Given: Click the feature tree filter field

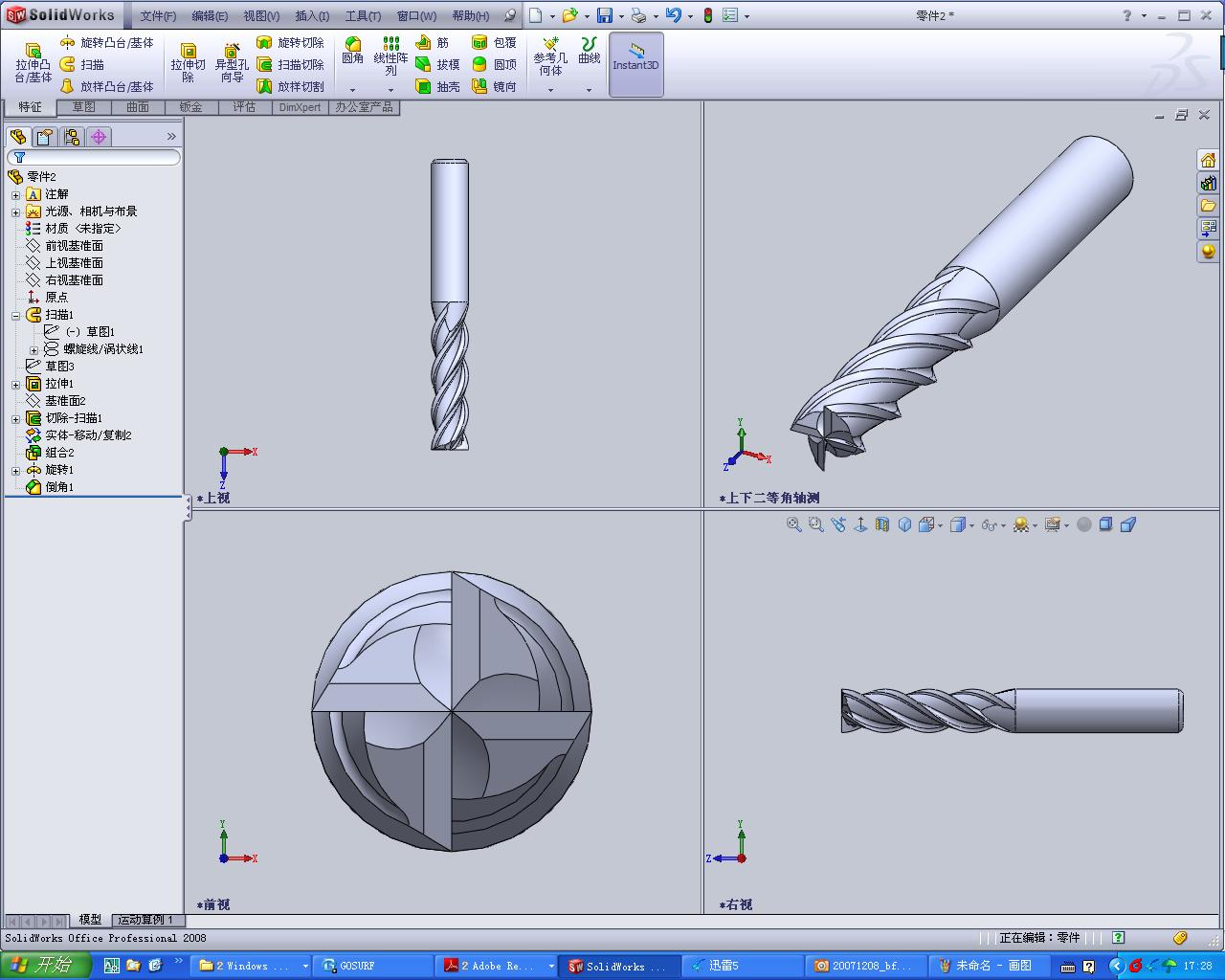Looking at the screenshot, I should click(x=94, y=157).
